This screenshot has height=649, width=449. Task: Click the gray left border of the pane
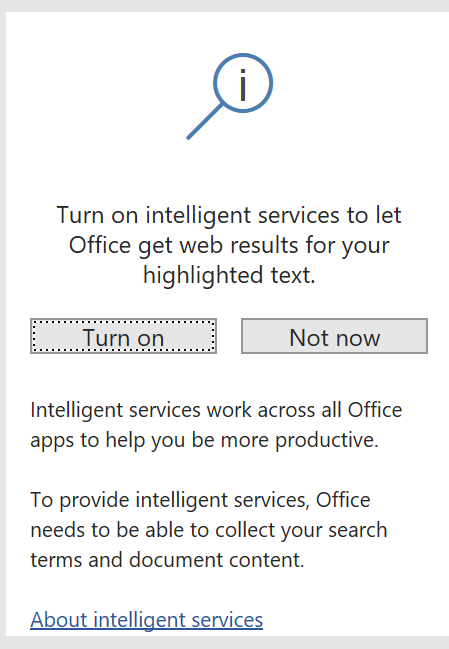coord(2,324)
